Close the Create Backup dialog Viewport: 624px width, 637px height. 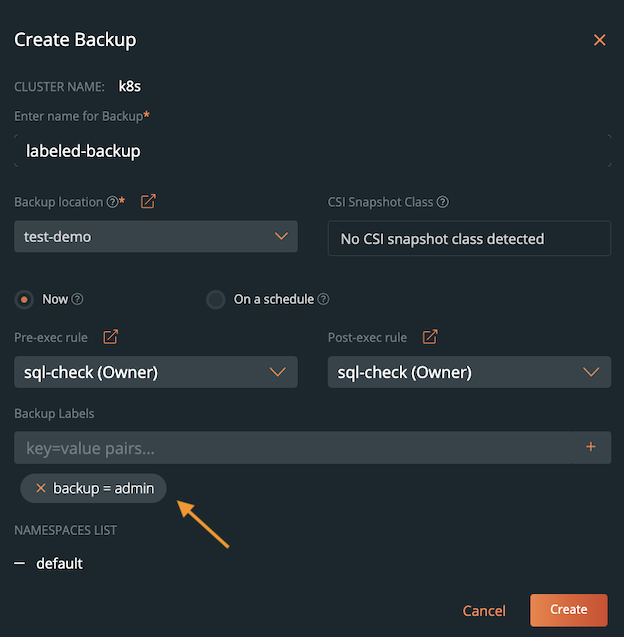[x=599, y=40]
